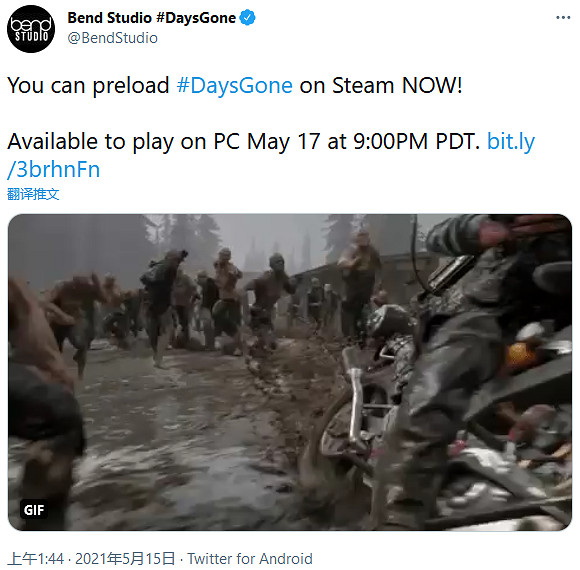Image resolution: width=580 pixels, height=570 pixels.
Task: Open the Bend Studio profile avatar
Action: point(31,29)
